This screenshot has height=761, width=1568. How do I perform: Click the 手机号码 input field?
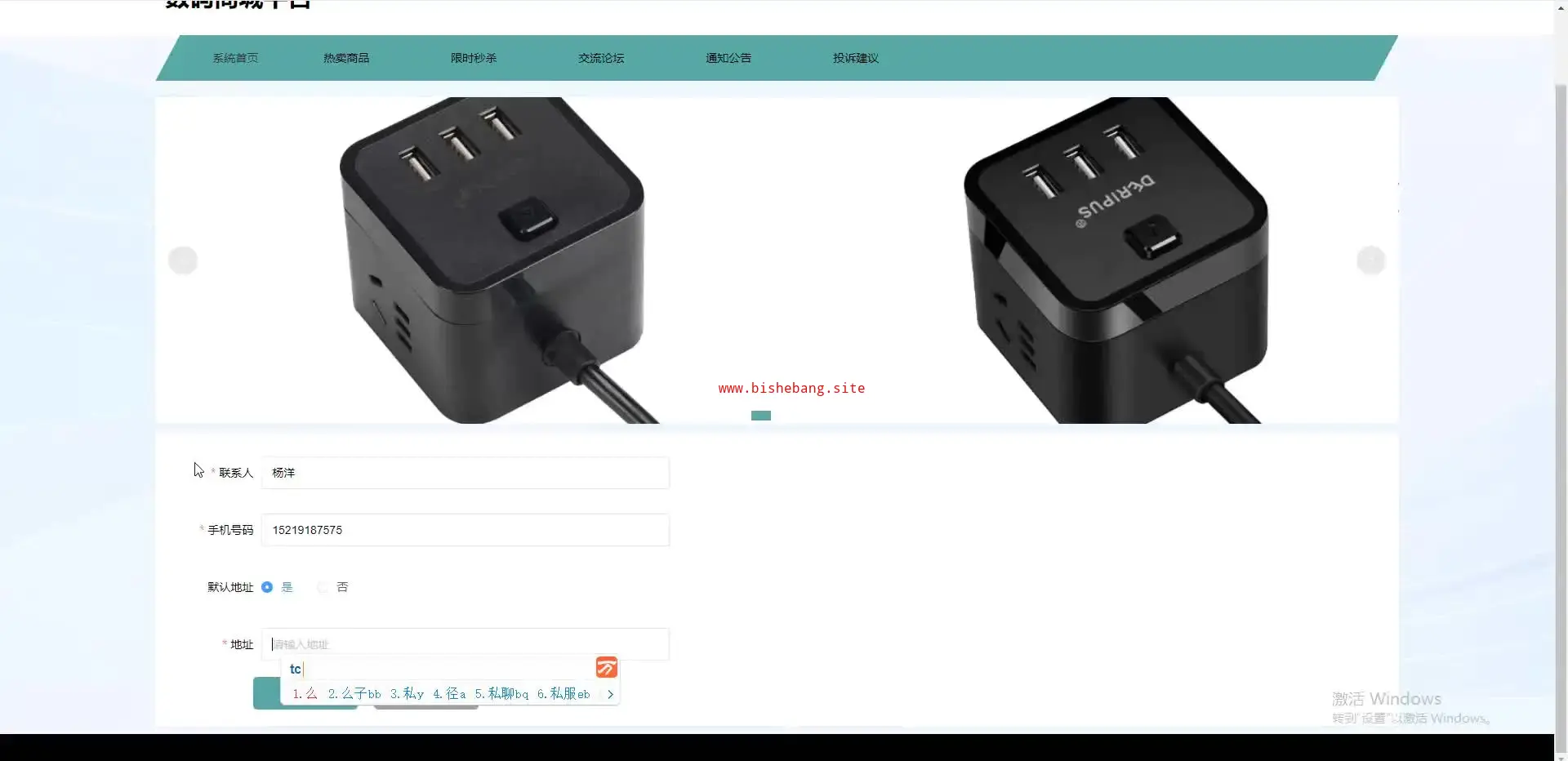(465, 530)
